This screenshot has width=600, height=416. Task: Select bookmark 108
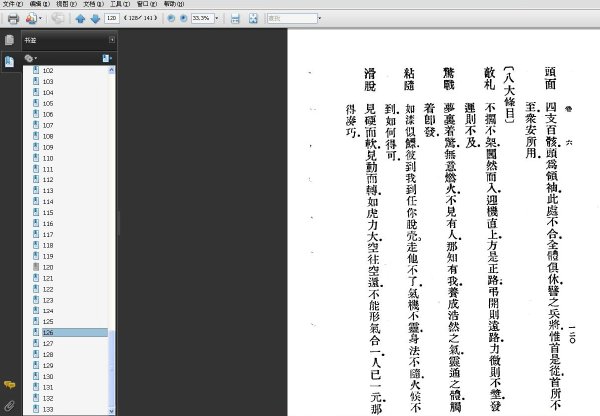[48, 136]
